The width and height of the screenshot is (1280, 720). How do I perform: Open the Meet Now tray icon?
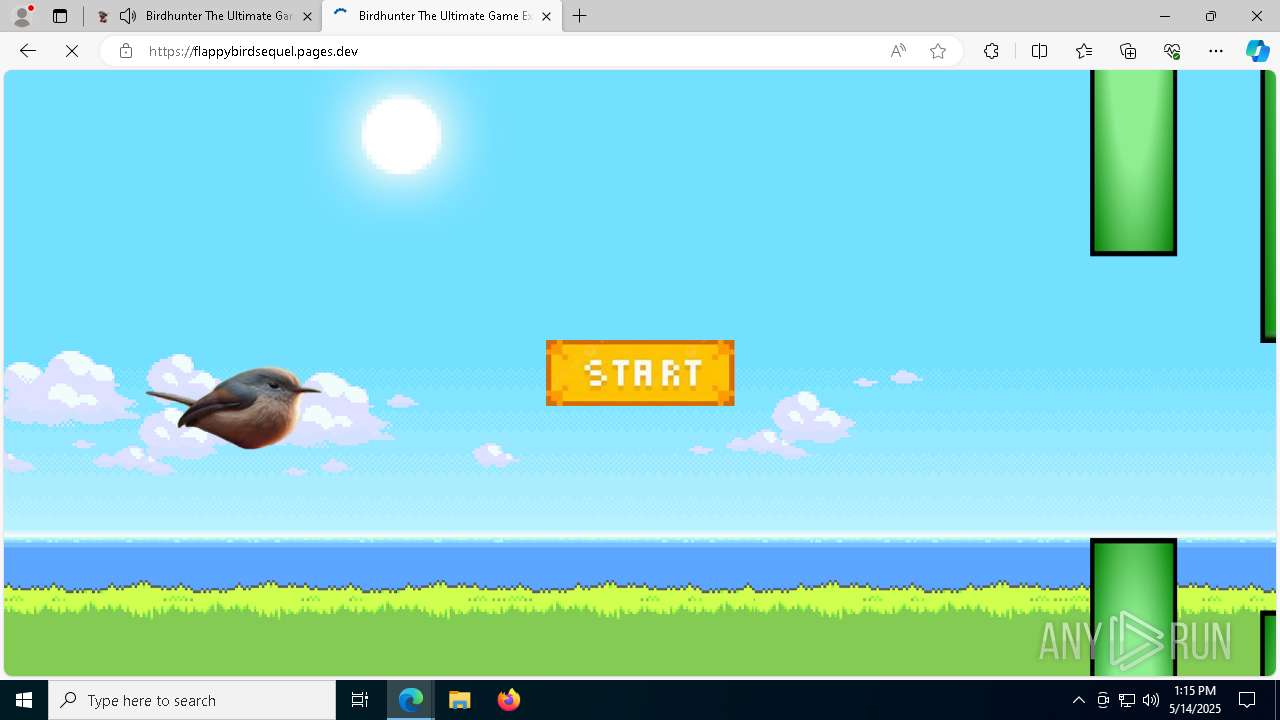click(x=1103, y=700)
